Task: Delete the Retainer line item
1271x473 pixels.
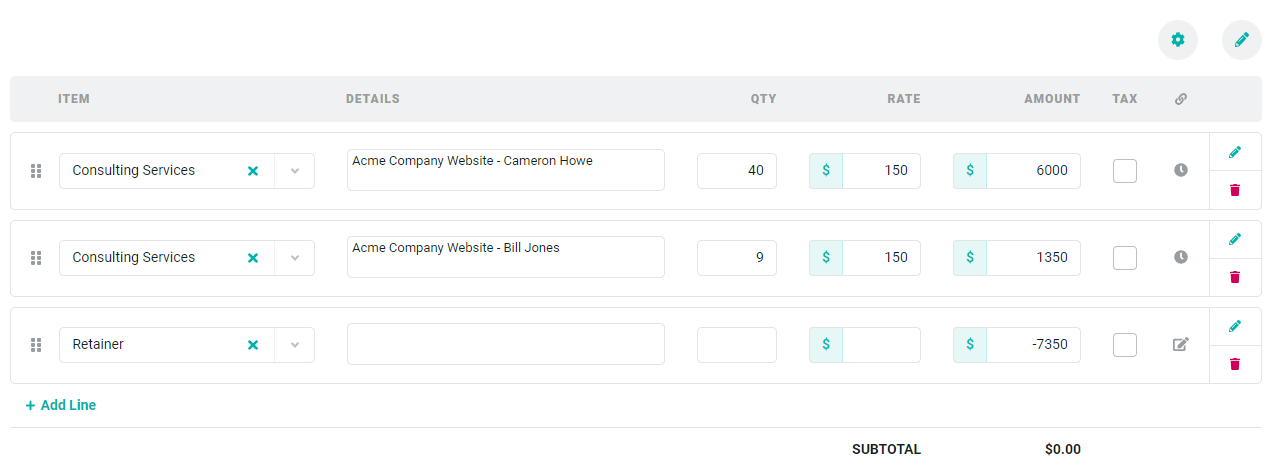Action: click(x=1235, y=364)
